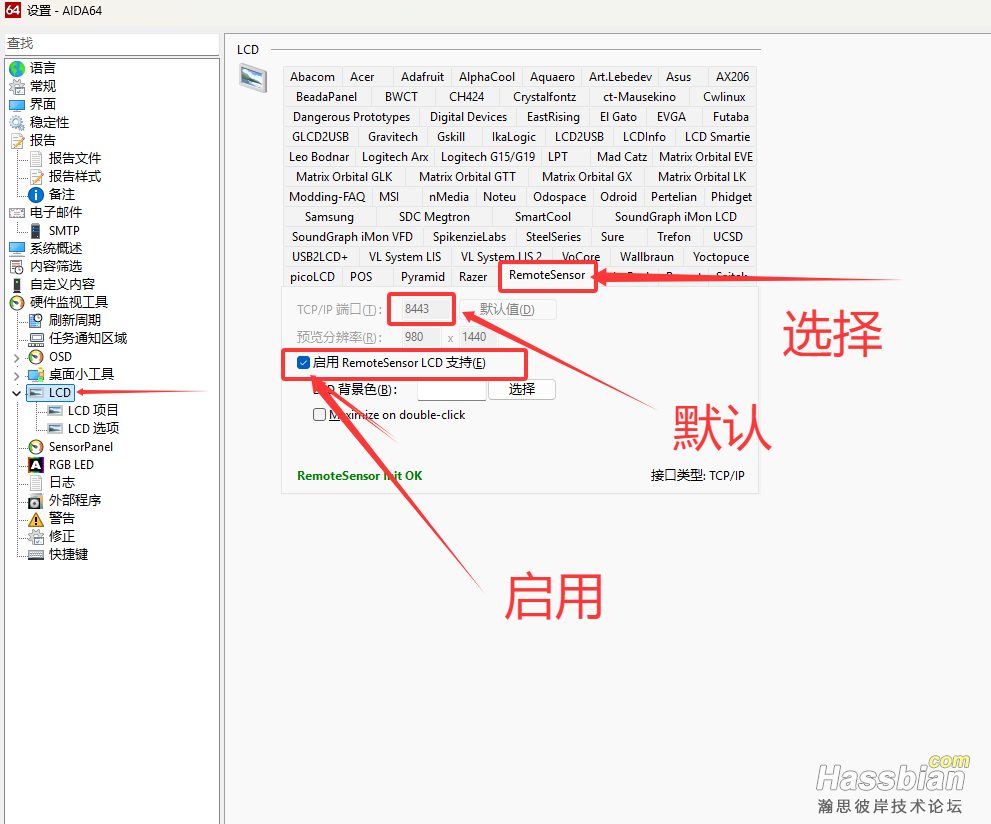Click the 修正 gear icon
This screenshot has height=824, width=991.
click(x=36, y=537)
